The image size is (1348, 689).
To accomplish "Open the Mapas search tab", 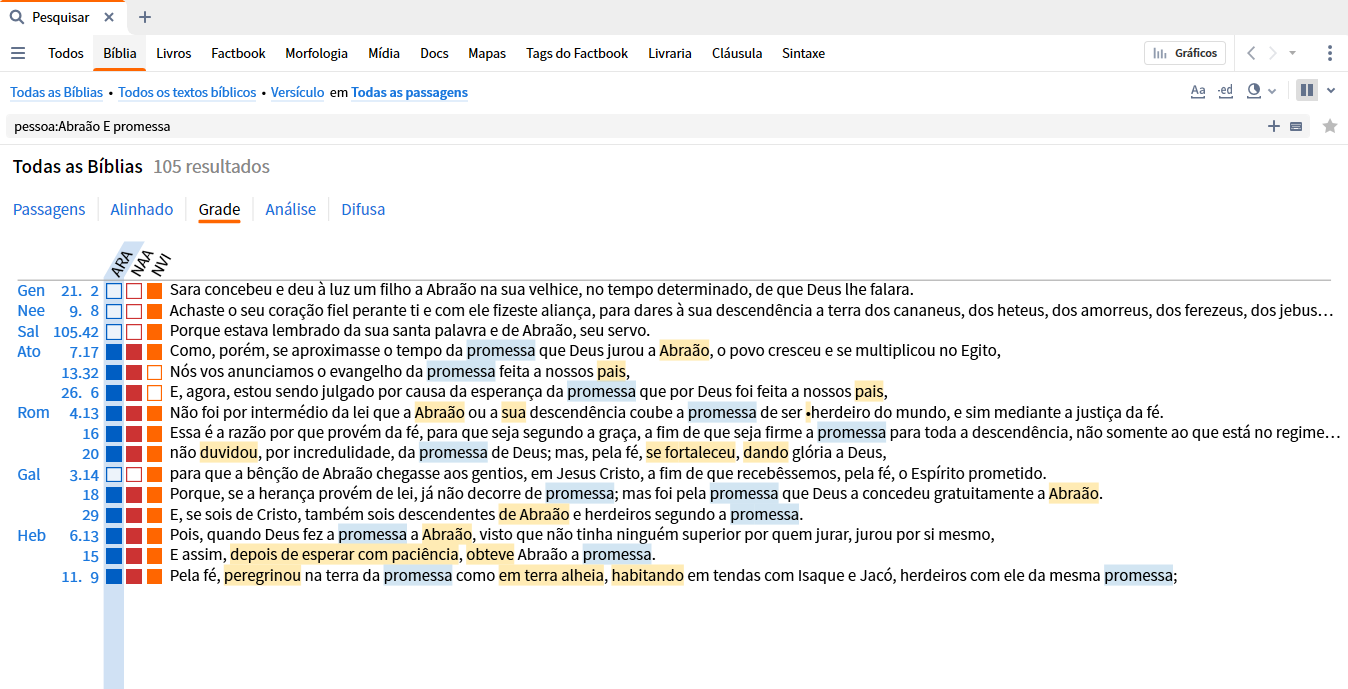I will coord(487,53).
